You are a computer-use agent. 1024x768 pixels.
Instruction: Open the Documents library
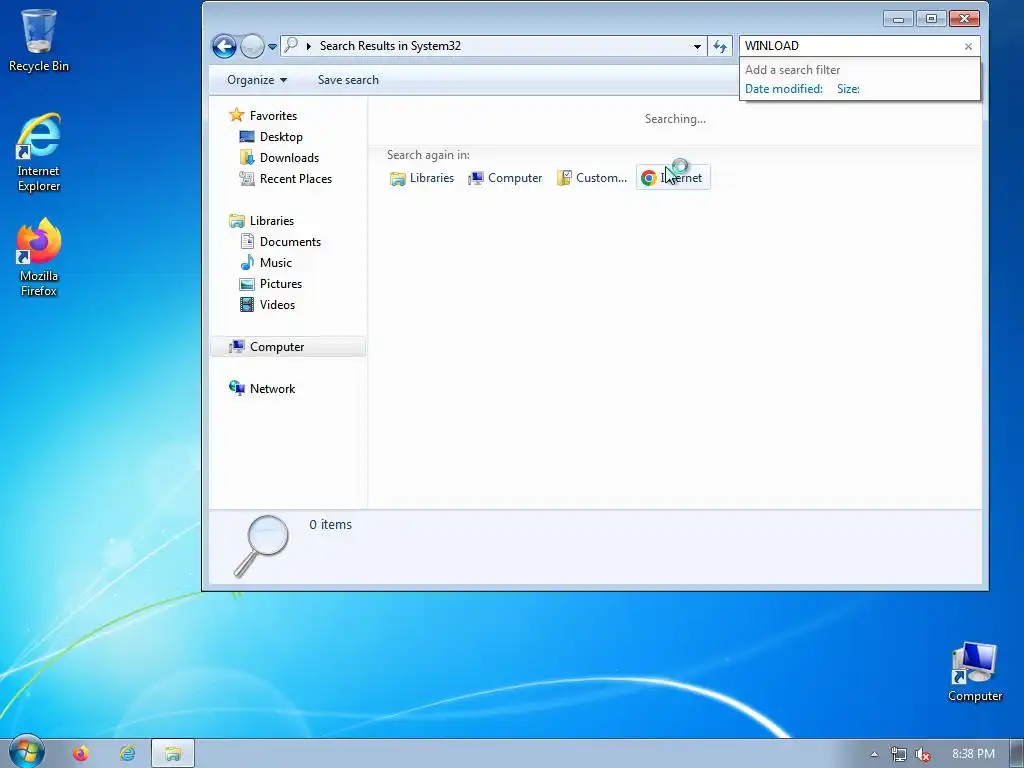290,242
